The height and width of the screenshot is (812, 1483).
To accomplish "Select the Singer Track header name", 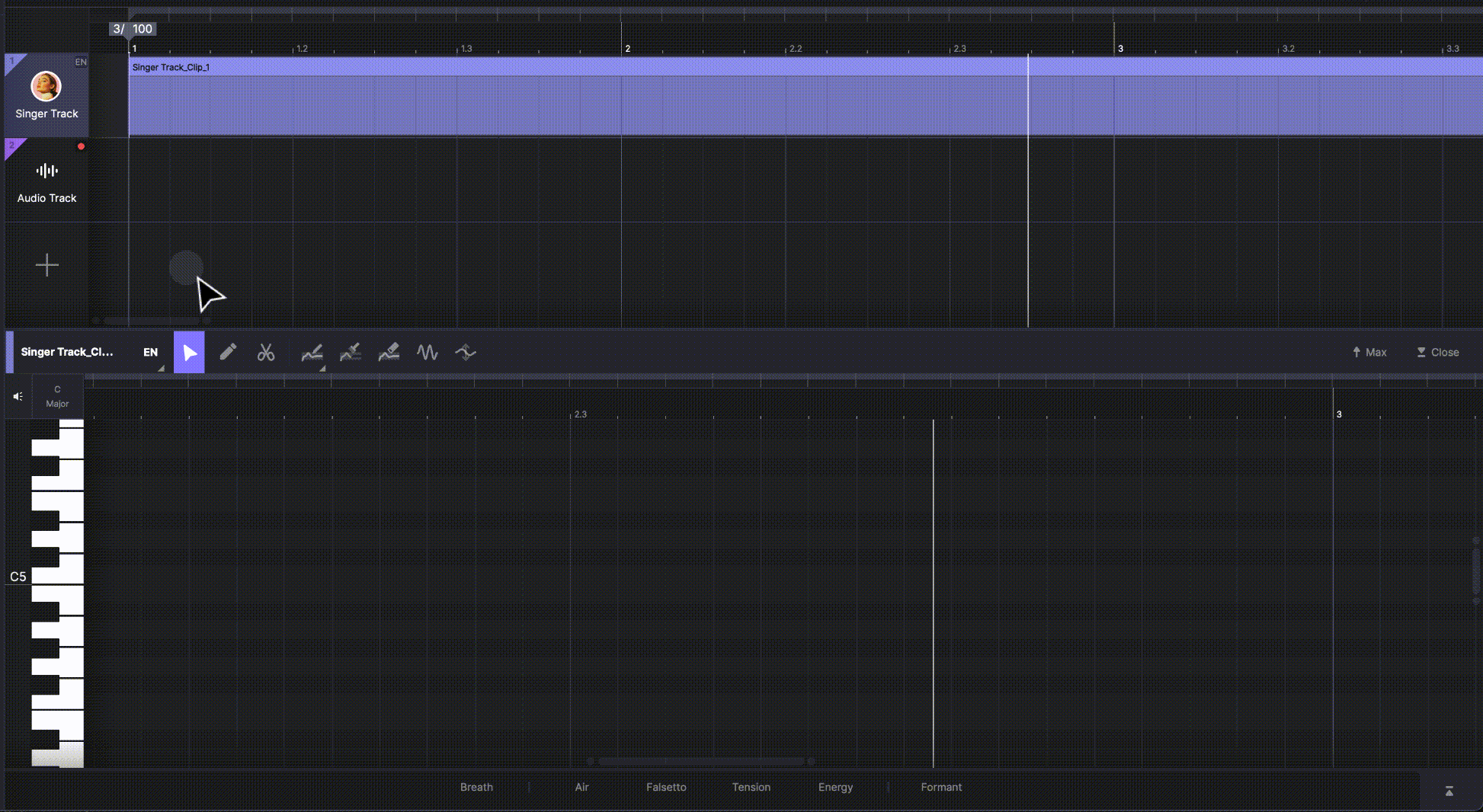I will coord(46,113).
